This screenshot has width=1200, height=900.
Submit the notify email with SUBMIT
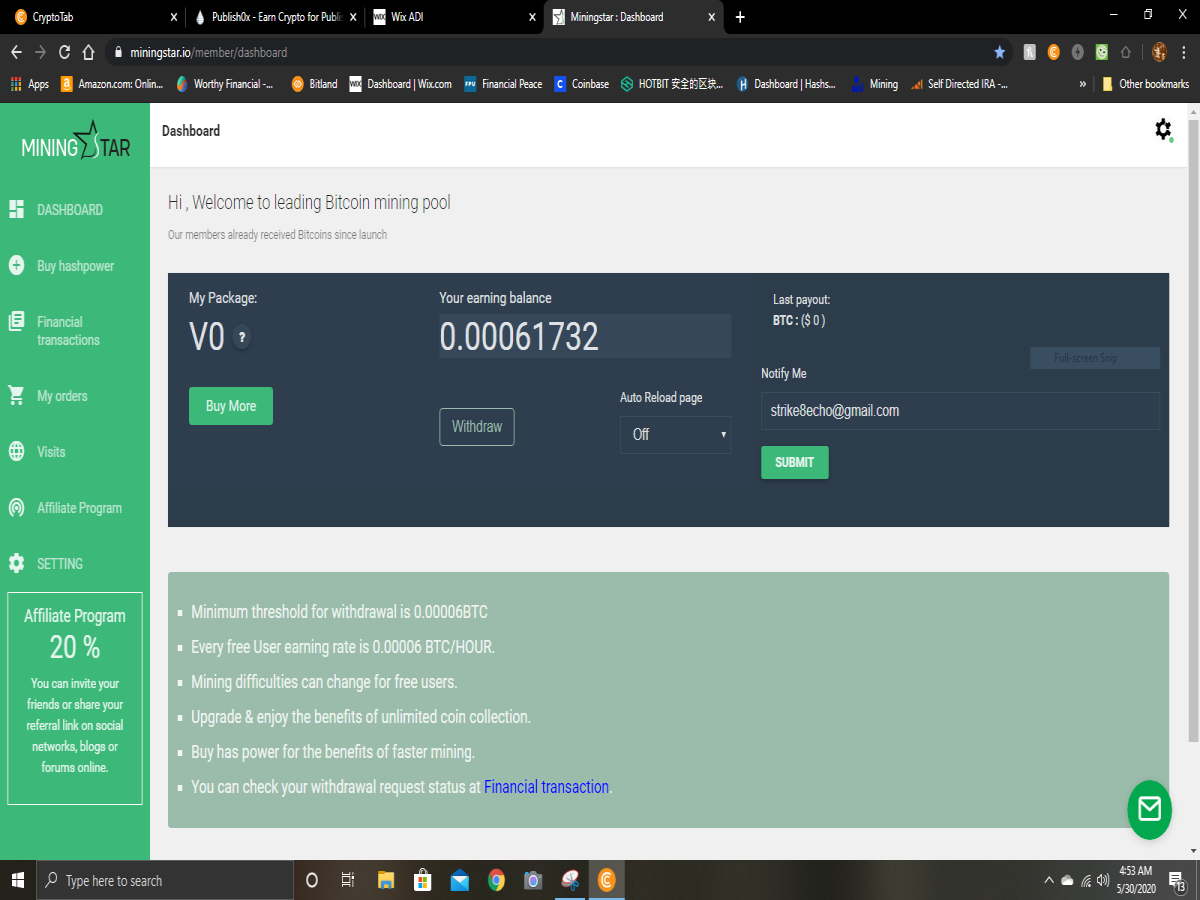pyautogui.click(x=795, y=462)
